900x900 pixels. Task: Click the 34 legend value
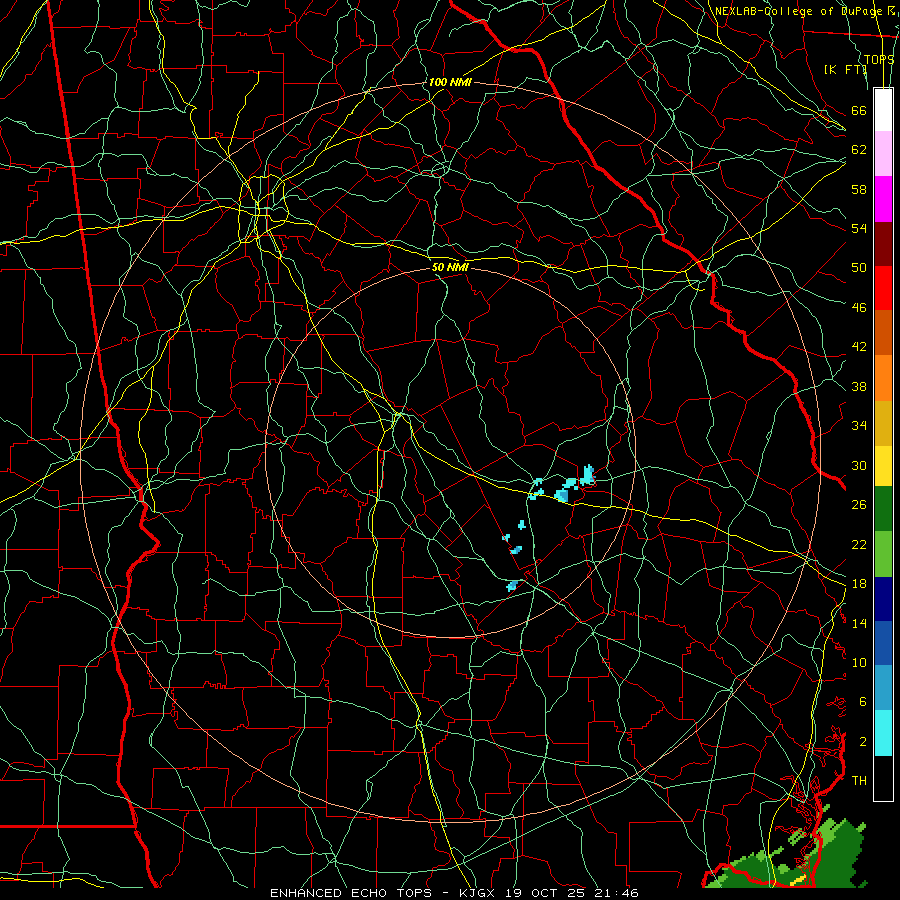click(x=859, y=426)
